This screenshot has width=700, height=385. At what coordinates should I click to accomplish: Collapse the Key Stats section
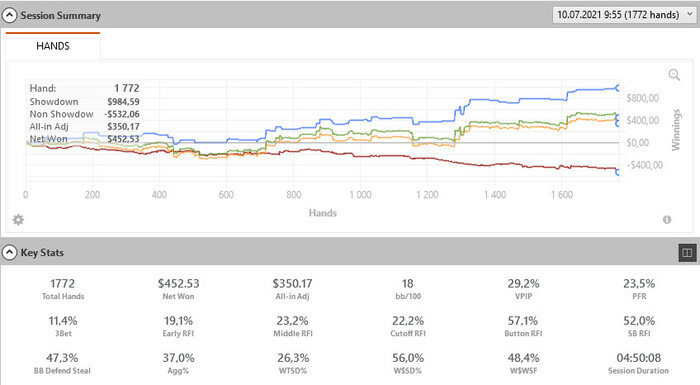9,253
